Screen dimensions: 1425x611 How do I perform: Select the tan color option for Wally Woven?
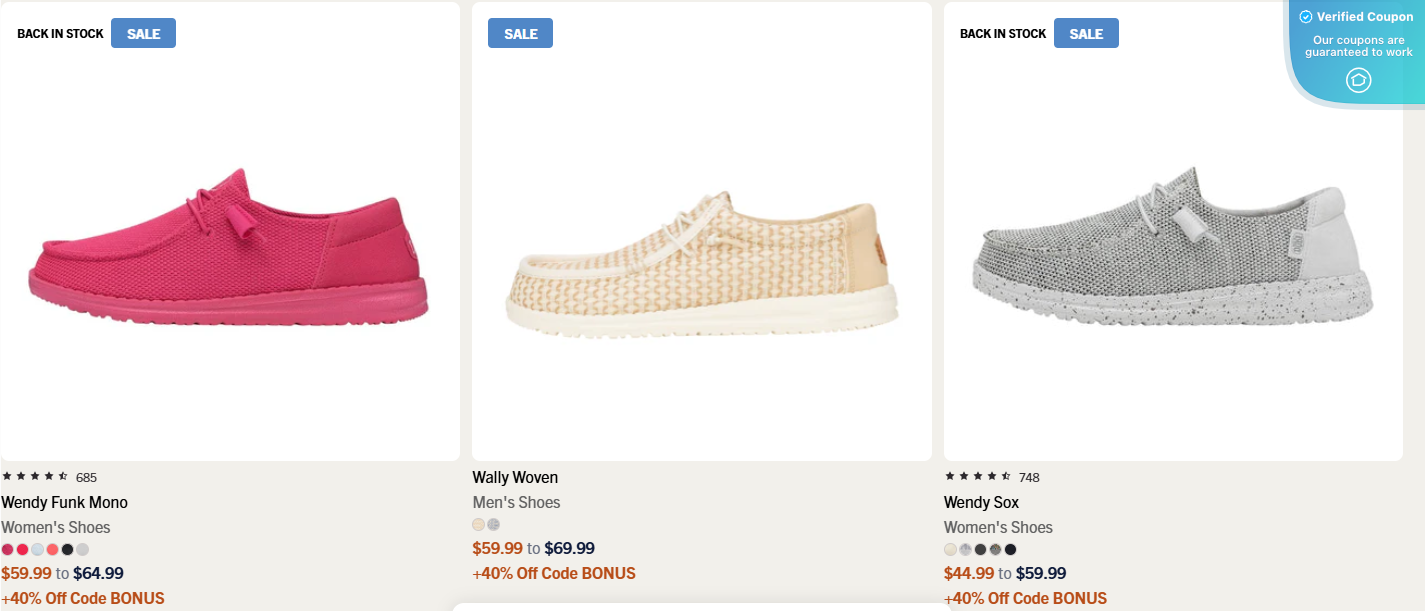[478, 524]
